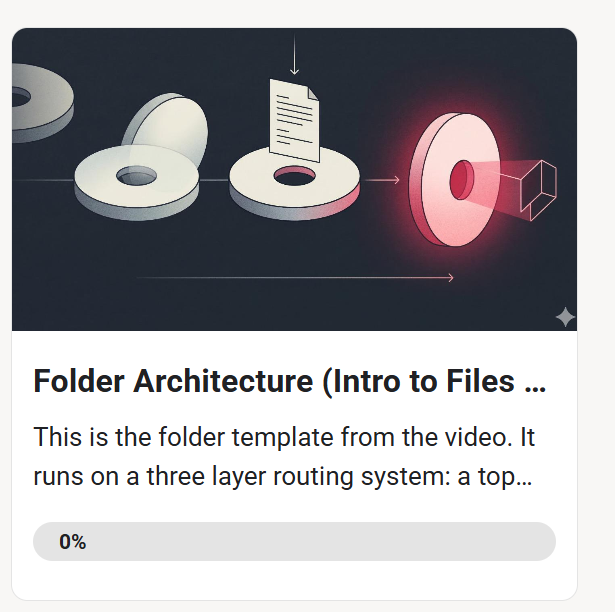Open the Folder Architecture course title
This screenshot has width=615, height=612.
pyautogui.click(x=289, y=381)
